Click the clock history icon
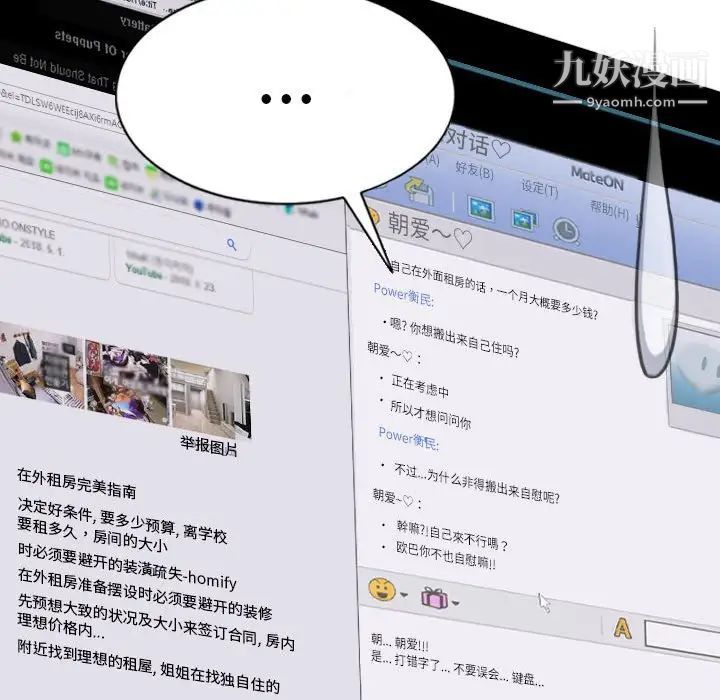The height and width of the screenshot is (700, 720). (x=567, y=231)
